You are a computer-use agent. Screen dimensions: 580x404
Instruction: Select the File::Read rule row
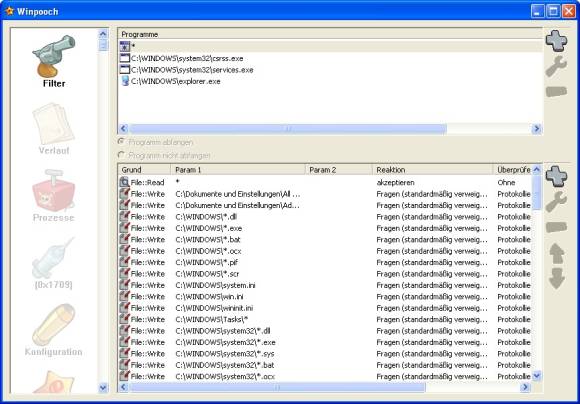(x=325, y=182)
